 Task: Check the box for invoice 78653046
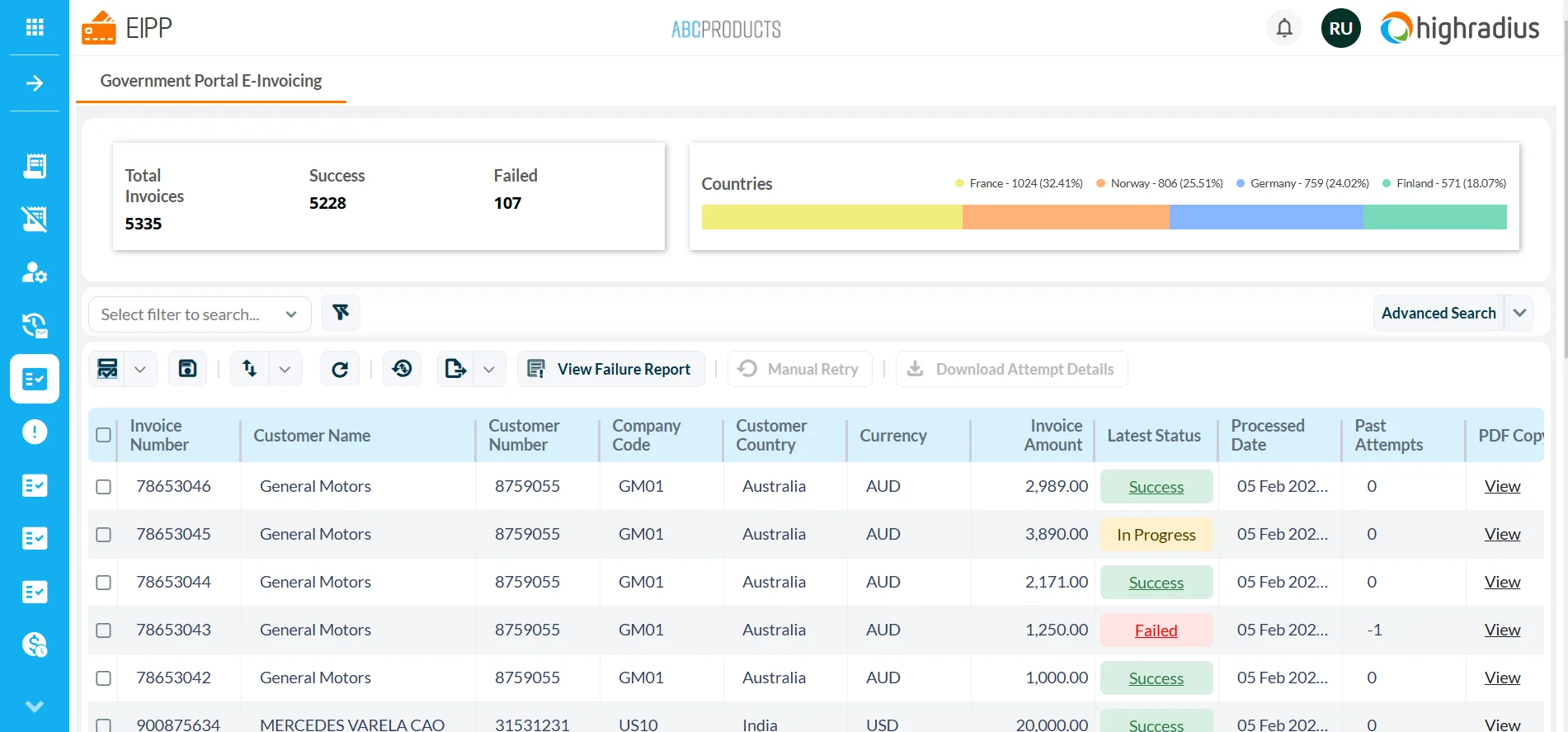(x=103, y=487)
